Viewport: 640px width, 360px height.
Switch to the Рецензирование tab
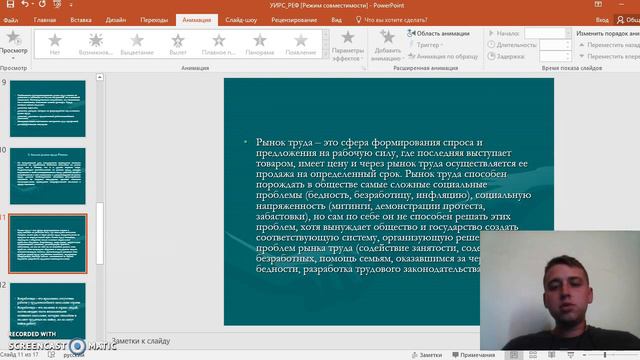click(x=294, y=20)
